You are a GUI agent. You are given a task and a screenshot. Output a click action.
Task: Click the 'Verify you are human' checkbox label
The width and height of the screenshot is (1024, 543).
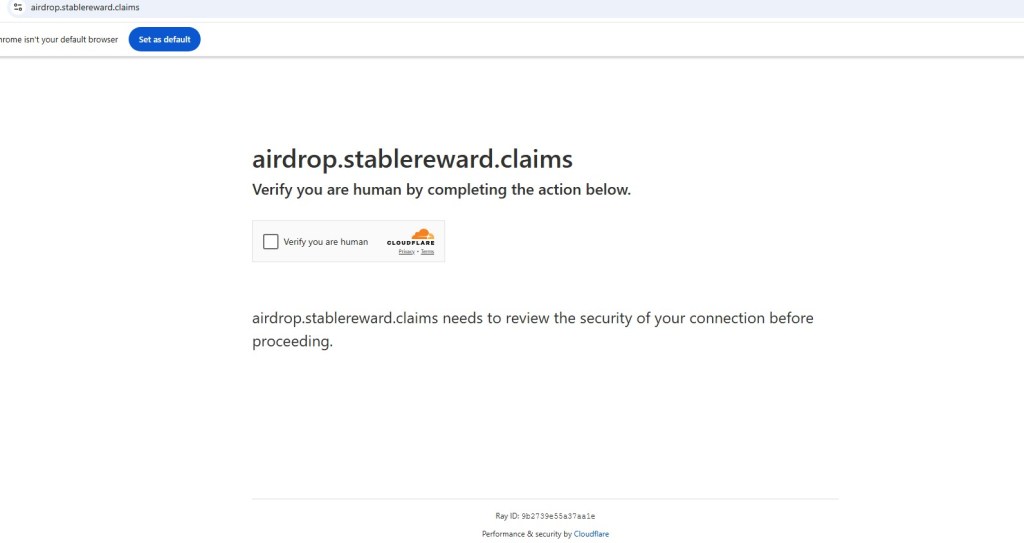[325, 242]
